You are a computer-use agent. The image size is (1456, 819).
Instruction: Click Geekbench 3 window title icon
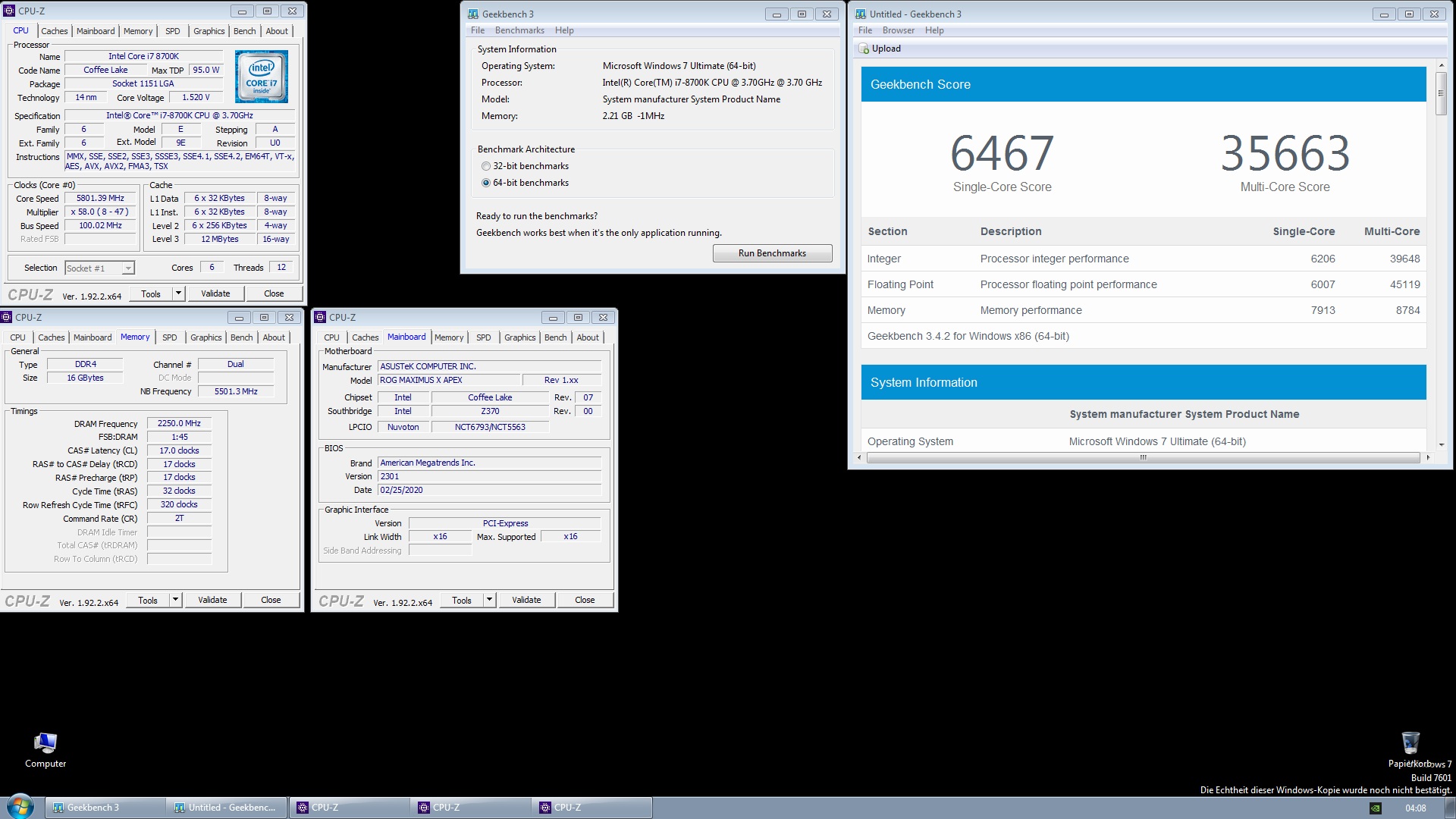click(473, 14)
